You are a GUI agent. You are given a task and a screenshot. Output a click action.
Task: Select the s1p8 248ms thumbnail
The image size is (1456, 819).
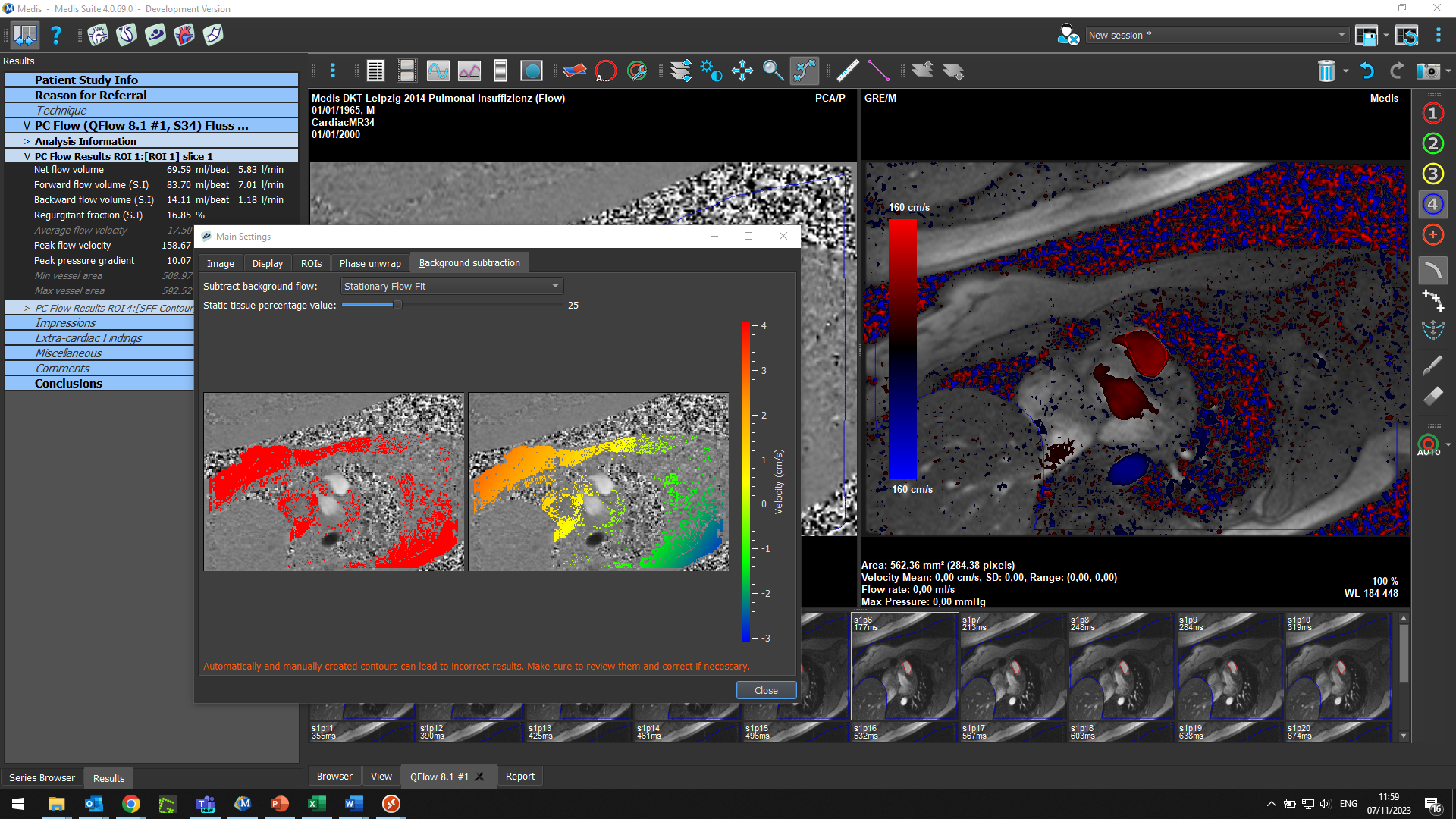[x=1121, y=666]
